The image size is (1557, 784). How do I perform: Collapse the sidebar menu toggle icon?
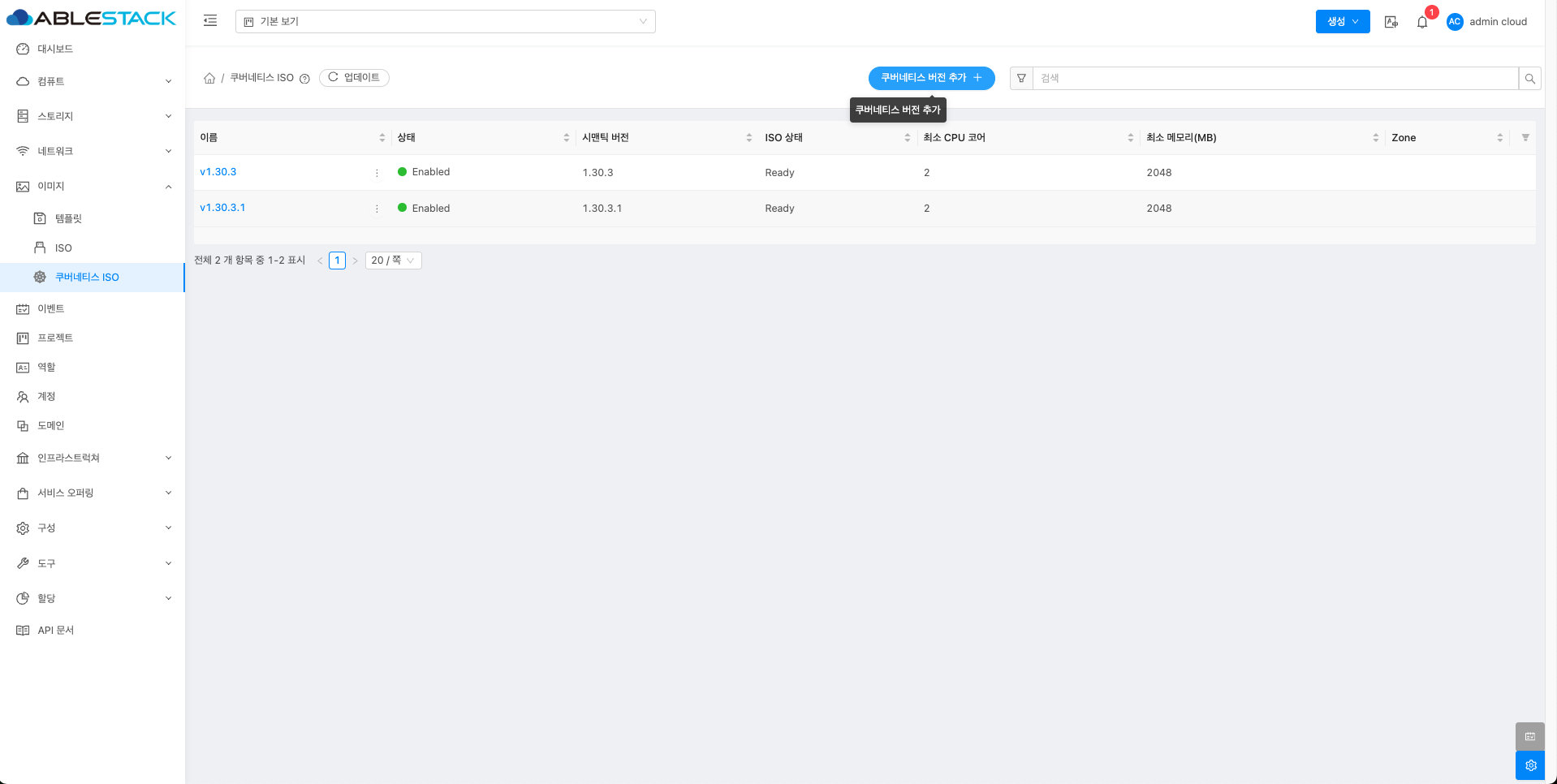[210, 21]
